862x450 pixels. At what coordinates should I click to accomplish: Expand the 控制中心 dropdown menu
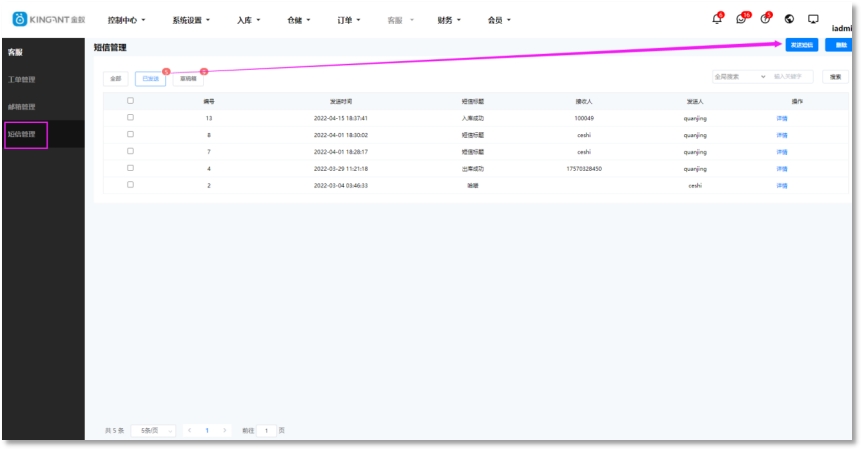tap(126, 20)
